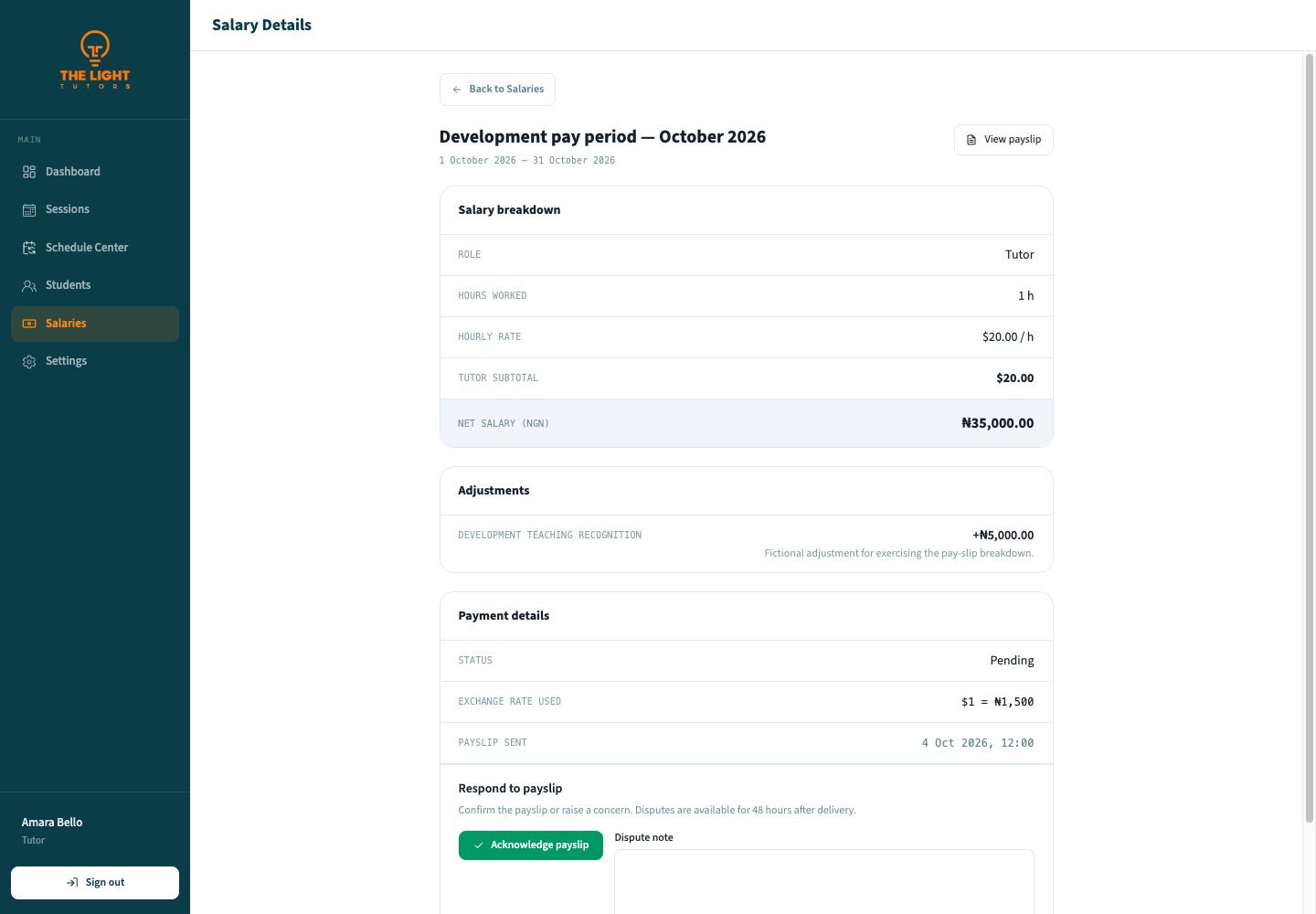Click the Students people icon
Image resolution: width=1316 pixels, height=914 pixels.
click(29, 285)
